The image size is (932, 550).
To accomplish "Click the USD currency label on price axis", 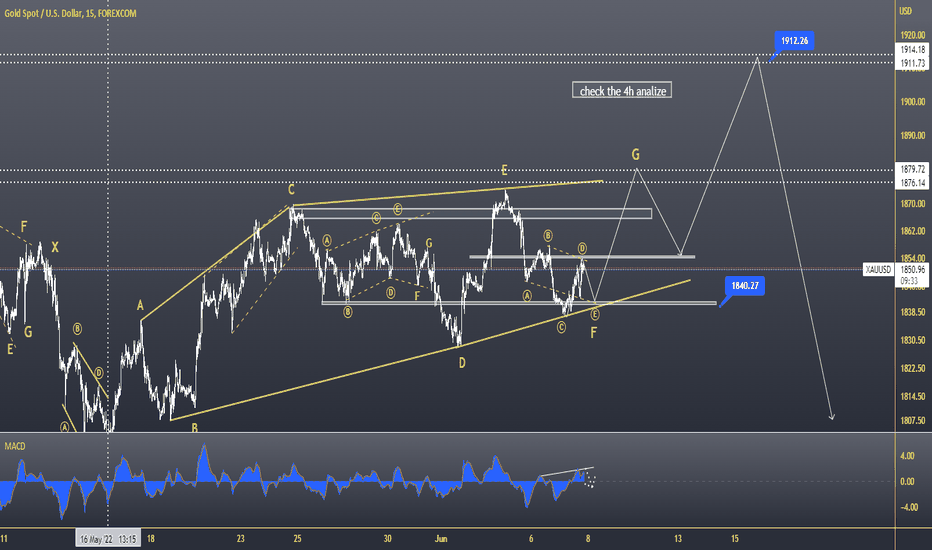I will click(x=905, y=11).
